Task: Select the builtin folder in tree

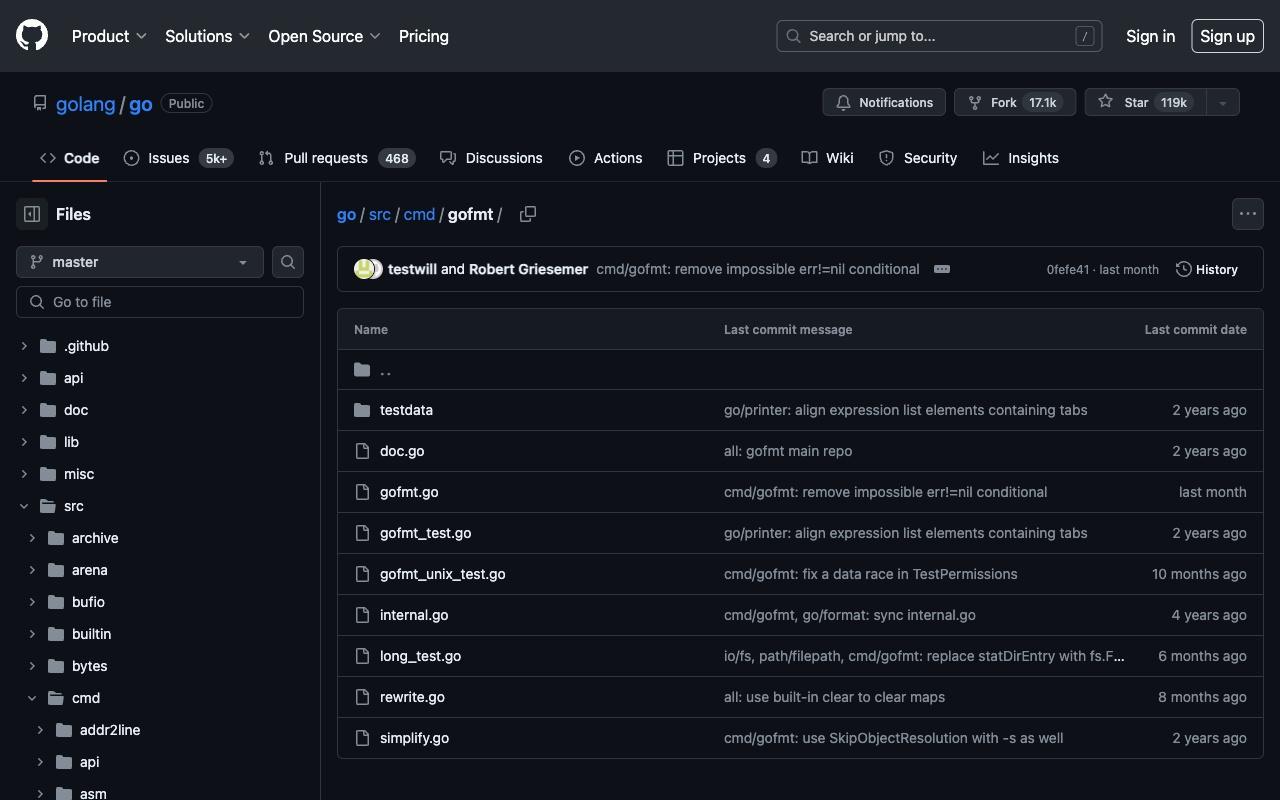Action: point(92,634)
